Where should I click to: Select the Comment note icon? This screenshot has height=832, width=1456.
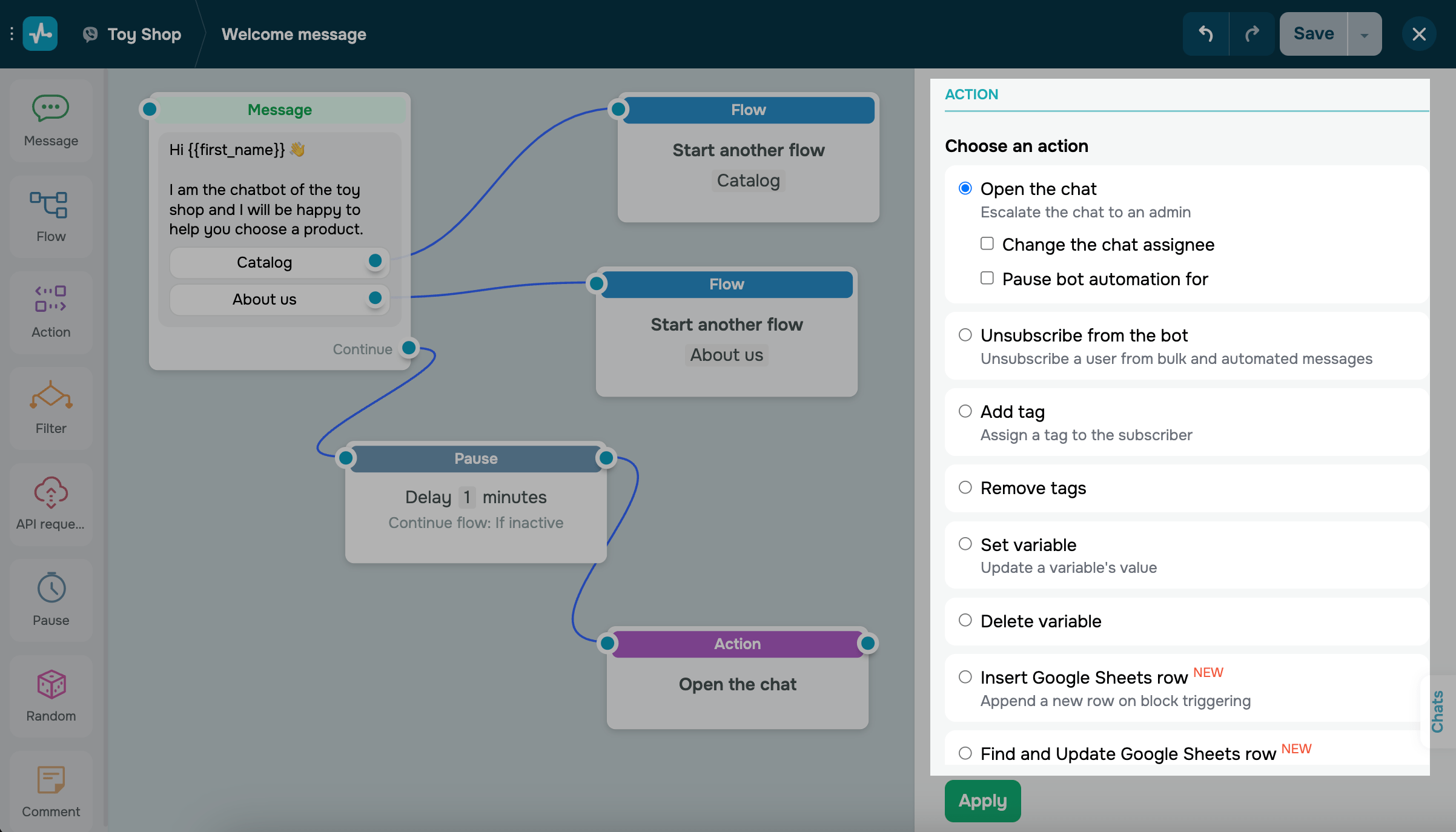tap(51, 780)
